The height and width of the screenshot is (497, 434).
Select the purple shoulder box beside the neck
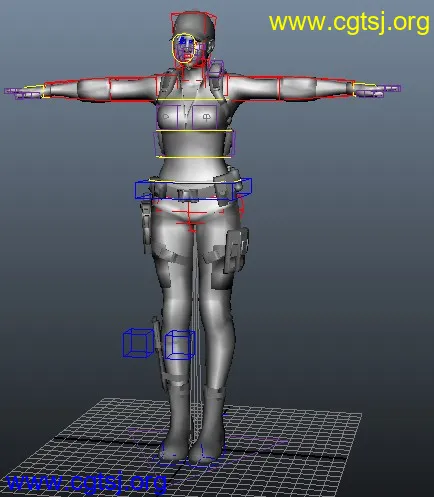tap(216, 68)
